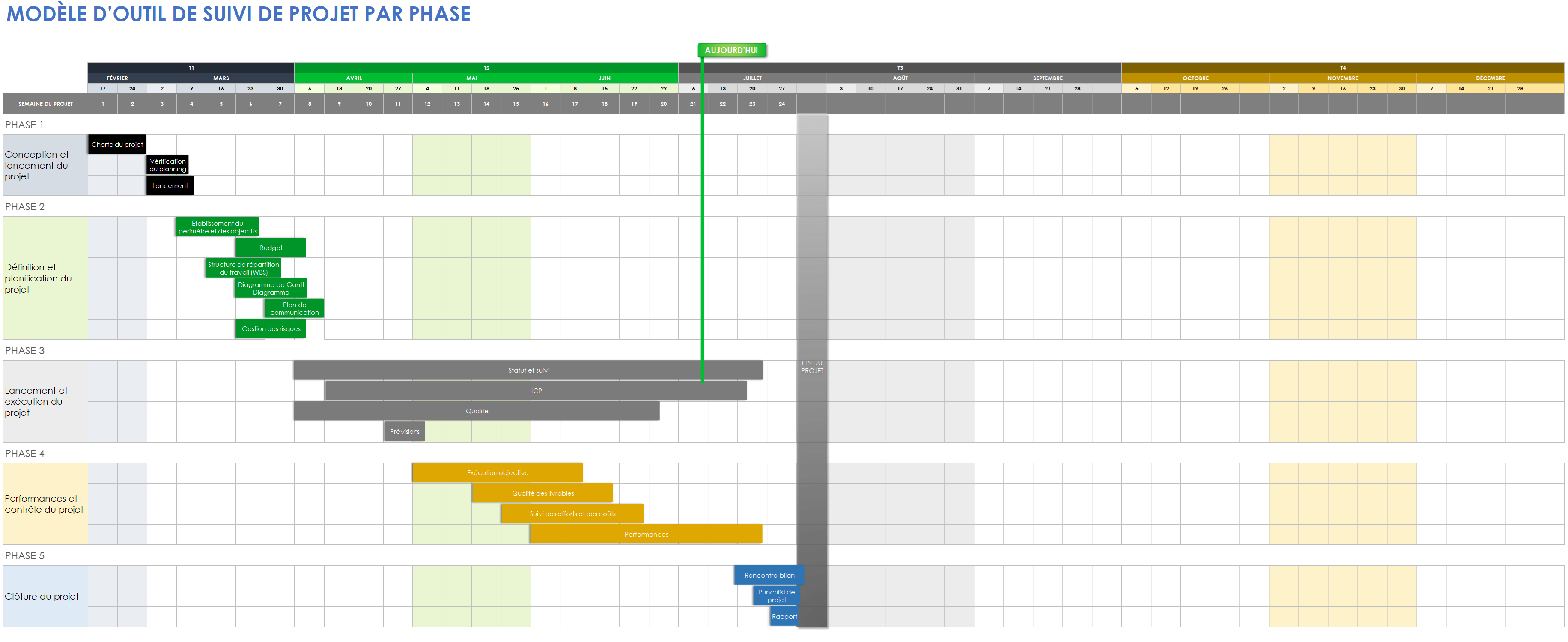Click the MAI month header
The height and width of the screenshot is (642, 1568).
(472, 78)
